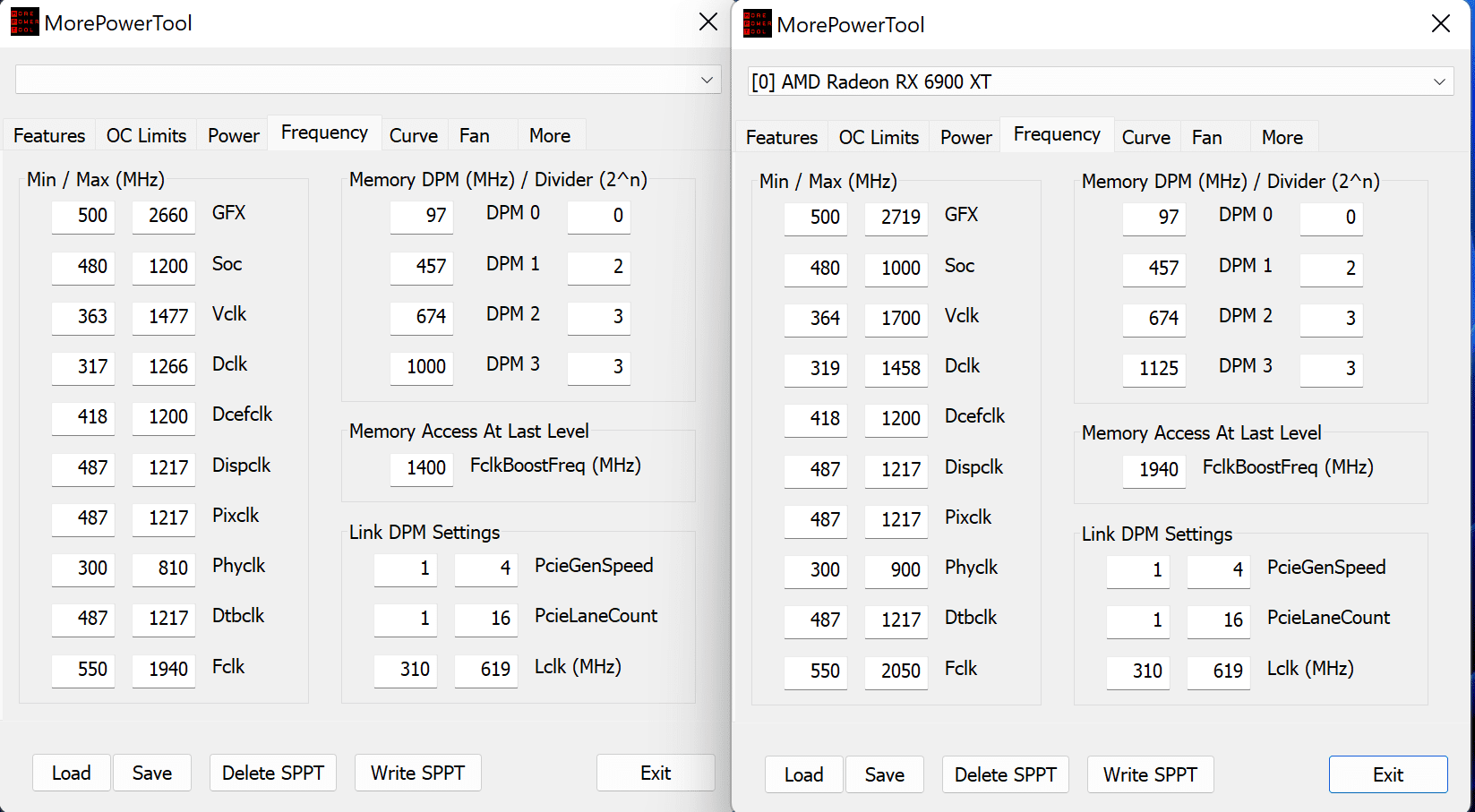
Task: Click Save button in left window
Action: pyautogui.click(x=152, y=773)
